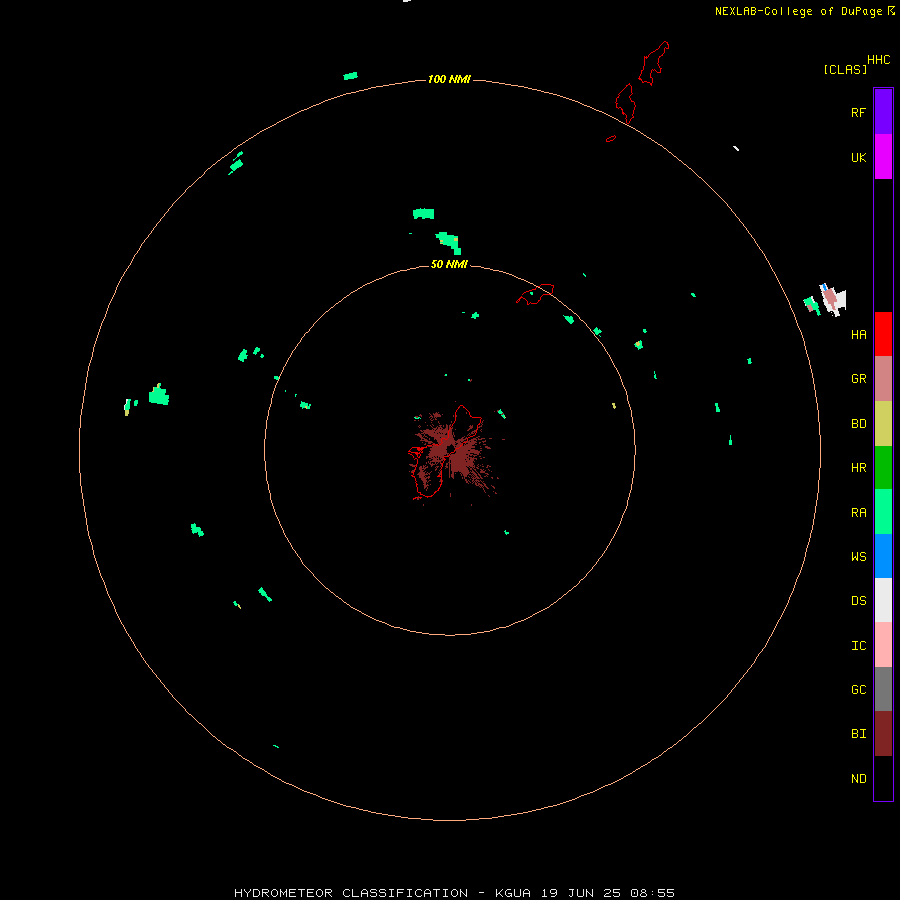Pick the dark green HR swatch
Image resolution: width=900 pixels, height=900 pixels.
click(x=883, y=467)
